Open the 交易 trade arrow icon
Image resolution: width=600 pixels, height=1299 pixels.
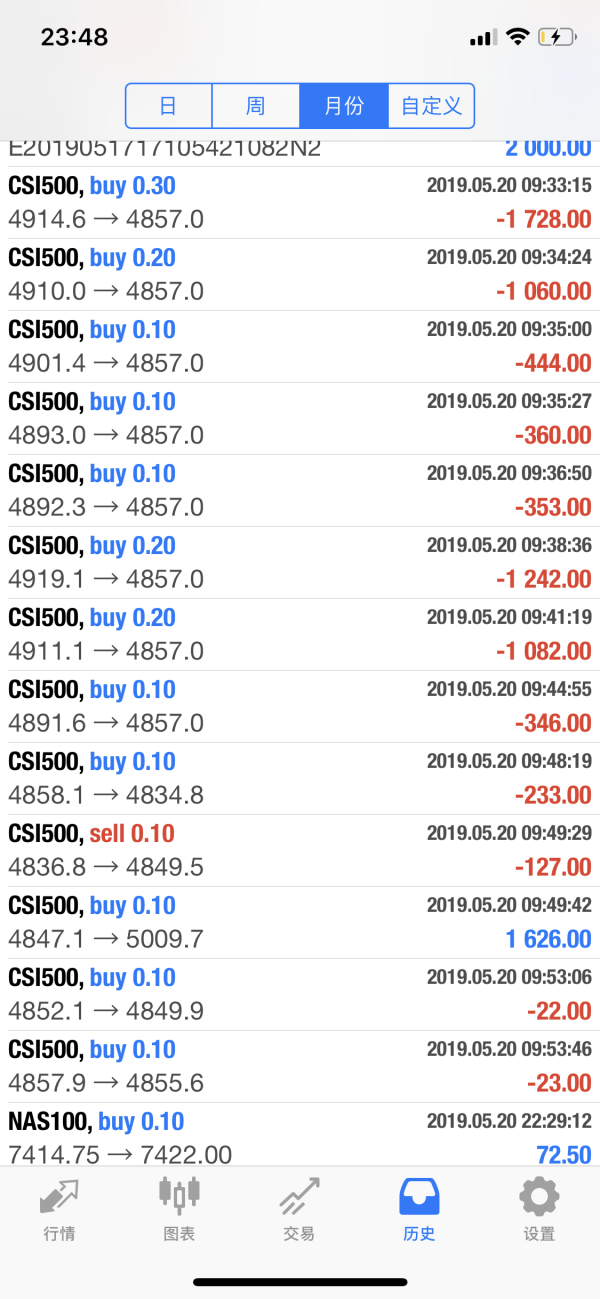pos(299,1196)
